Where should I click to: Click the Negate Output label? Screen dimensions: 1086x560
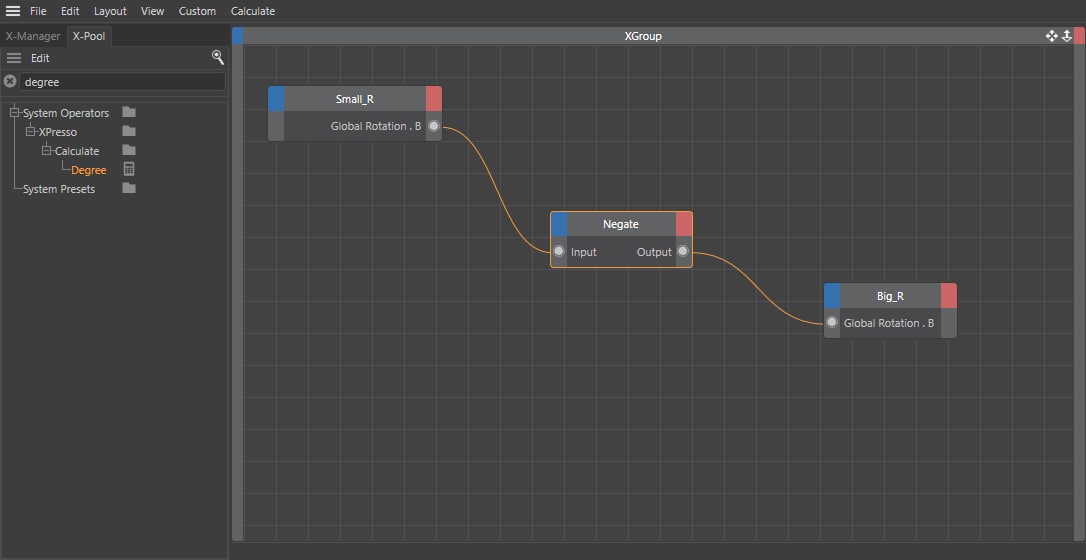tap(655, 252)
